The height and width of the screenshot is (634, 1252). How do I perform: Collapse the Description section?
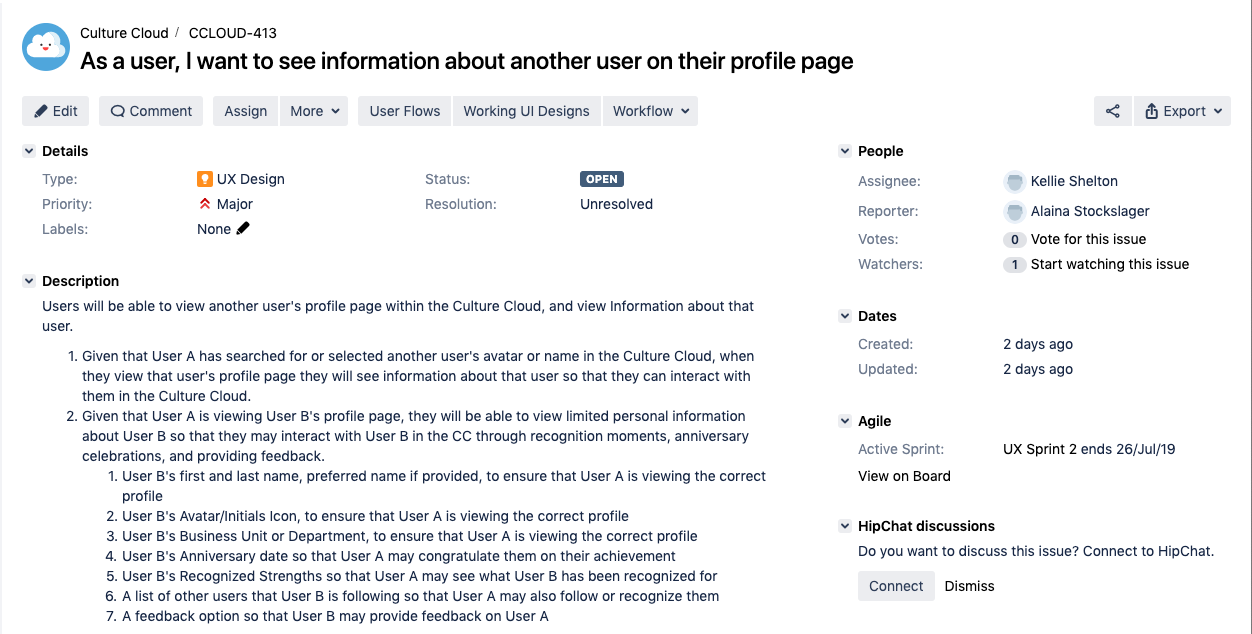(28, 281)
